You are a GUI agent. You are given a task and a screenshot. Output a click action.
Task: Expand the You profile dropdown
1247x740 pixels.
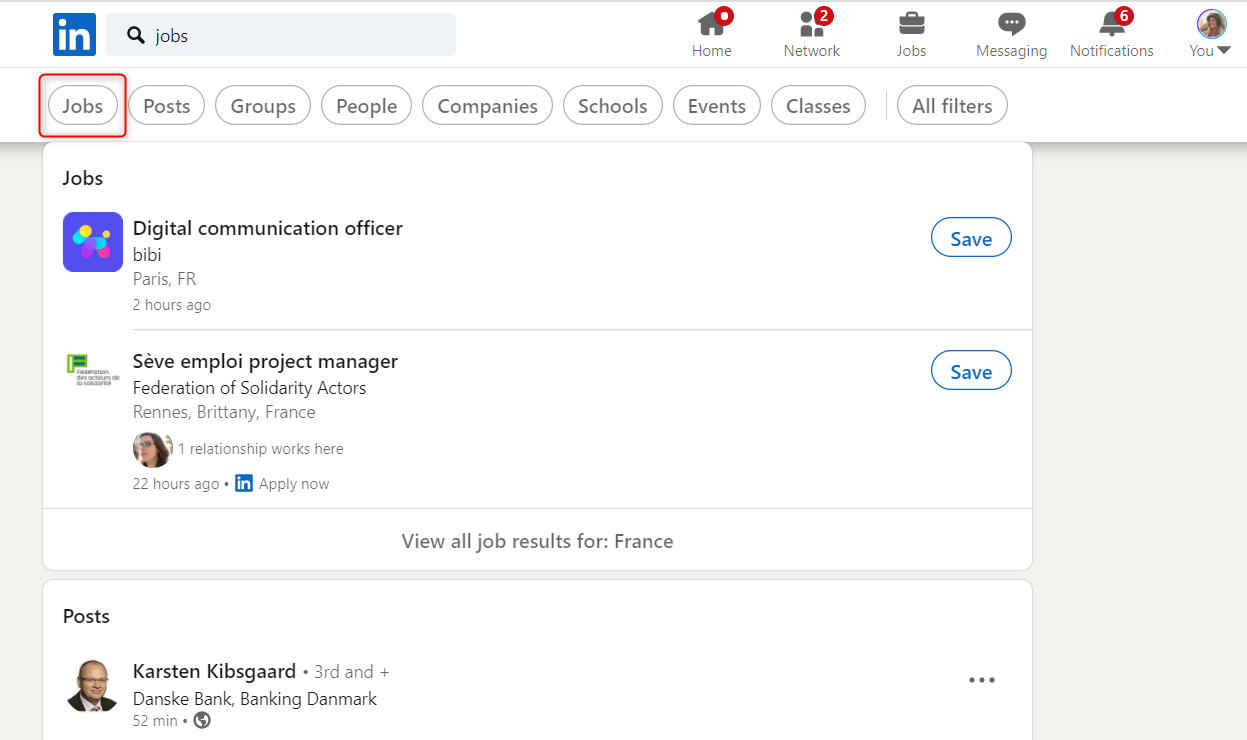tap(1211, 34)
